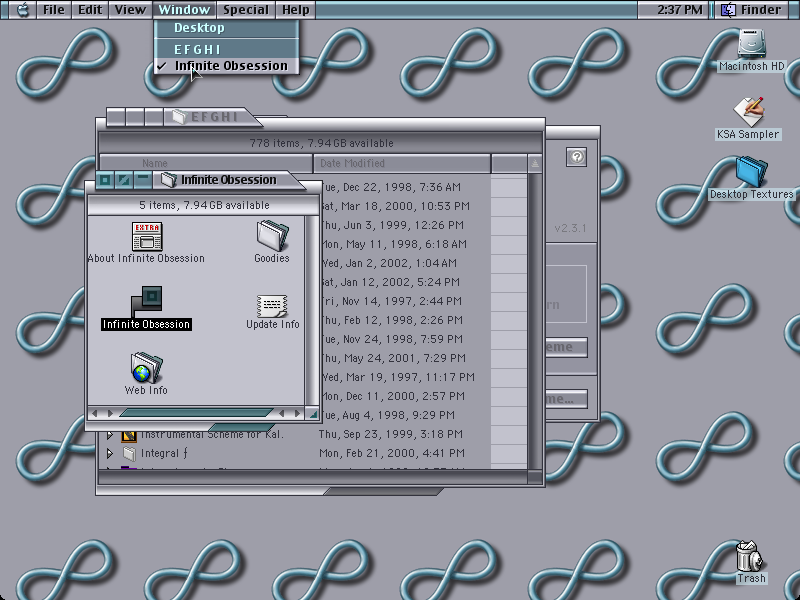Screen dimensions: 800x600
Task: Click '778 items, 7.94 GB available' header text
Action: coord(321,143)
